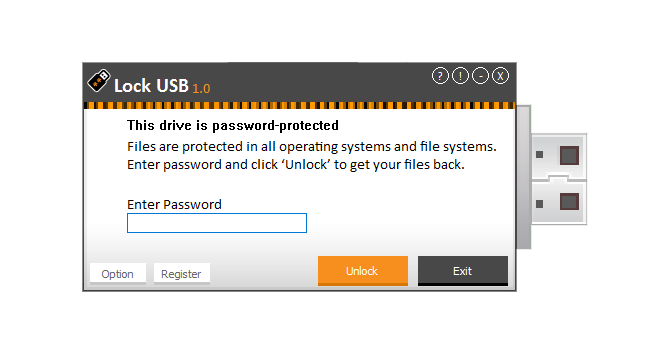Click the 'Files are protected' description line
The height and width of the screenshot is (362, 655).
click(312, 147)
